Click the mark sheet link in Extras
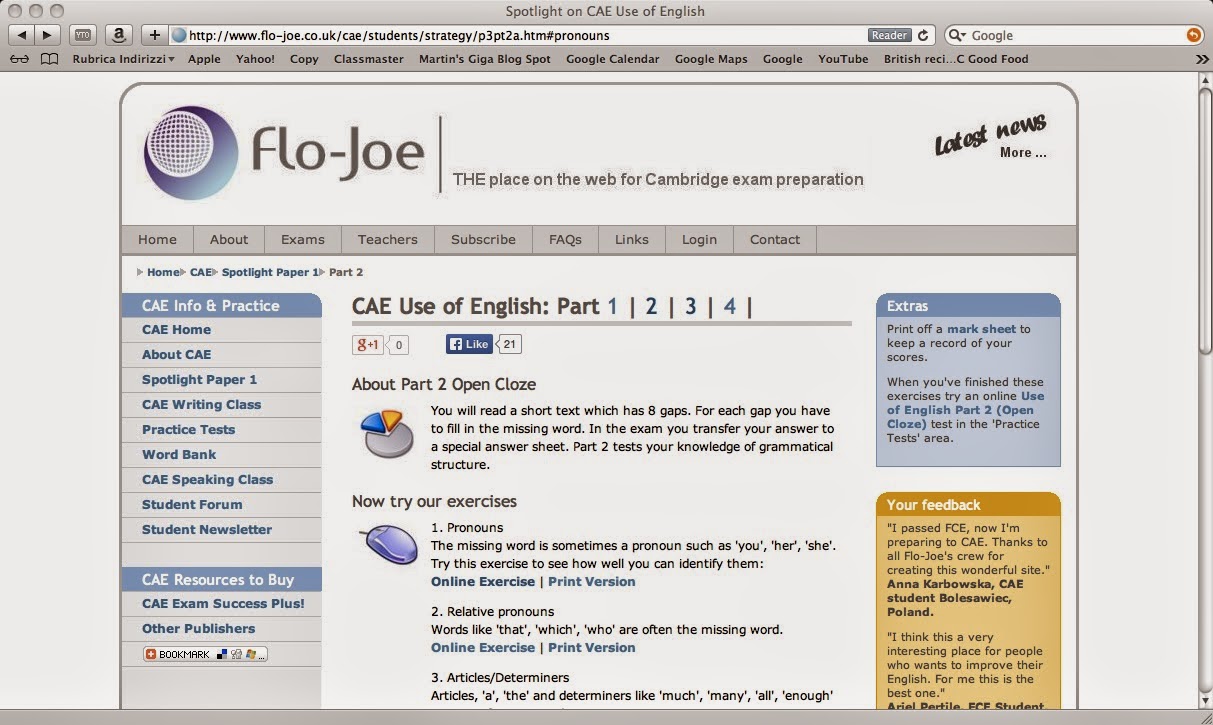1213x725 pixels. point(981,329)
